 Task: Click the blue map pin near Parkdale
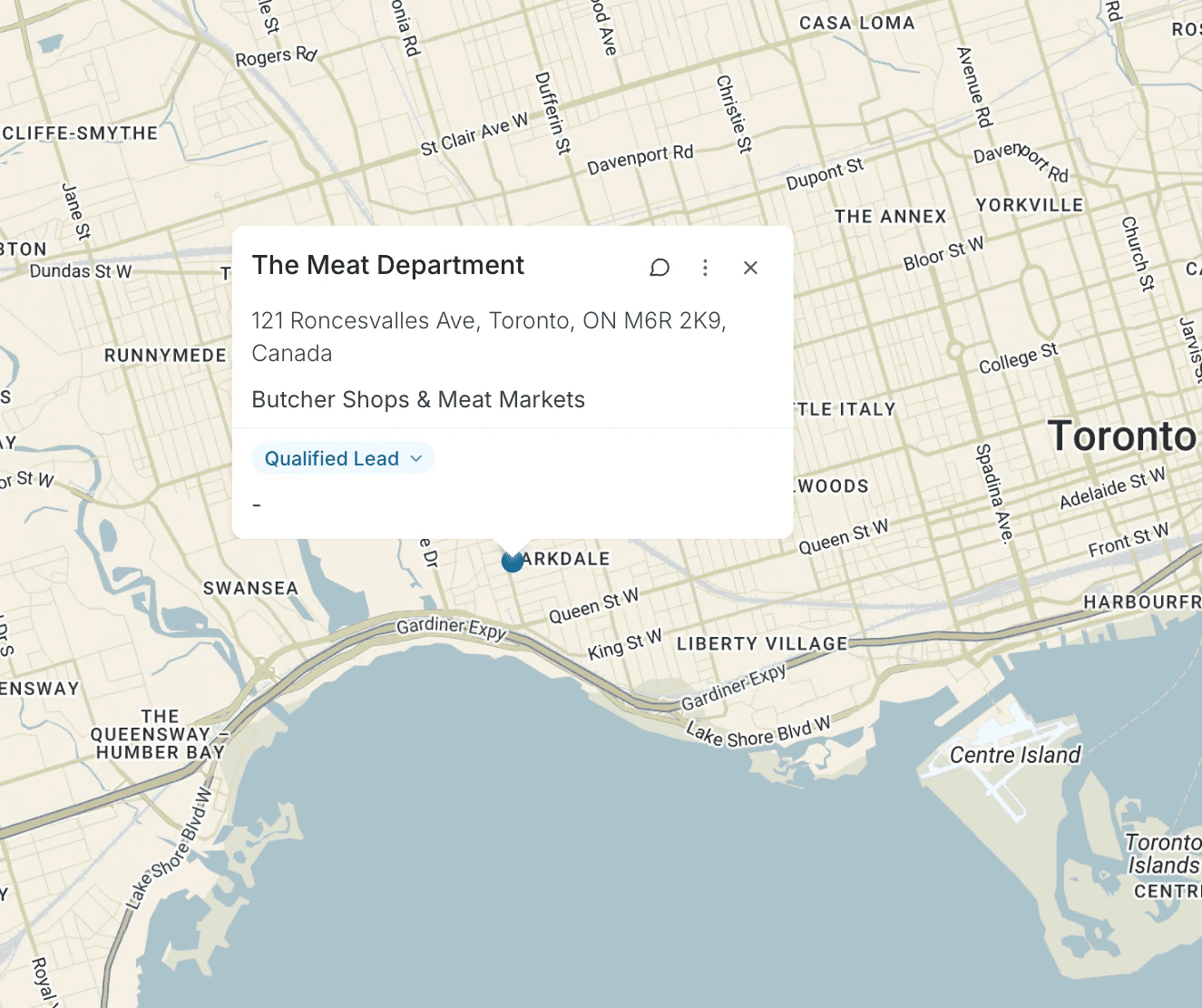(x=513, y=562)
